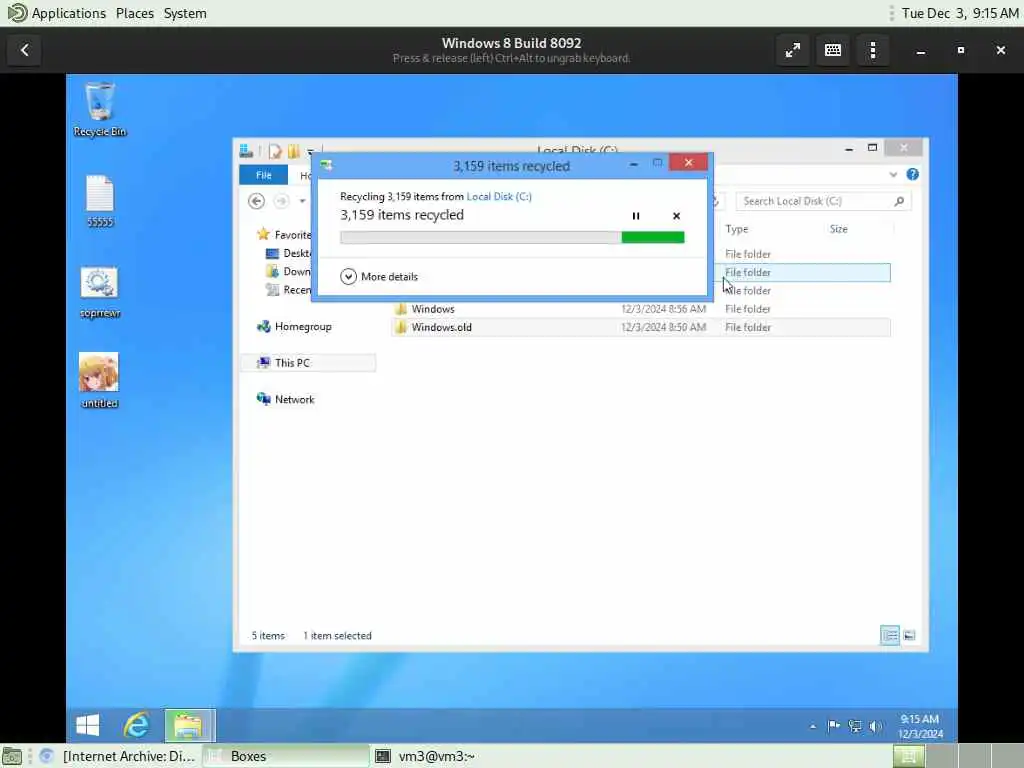Open Boxes keyboard shortcuts menu

click(x=833, y=50)
